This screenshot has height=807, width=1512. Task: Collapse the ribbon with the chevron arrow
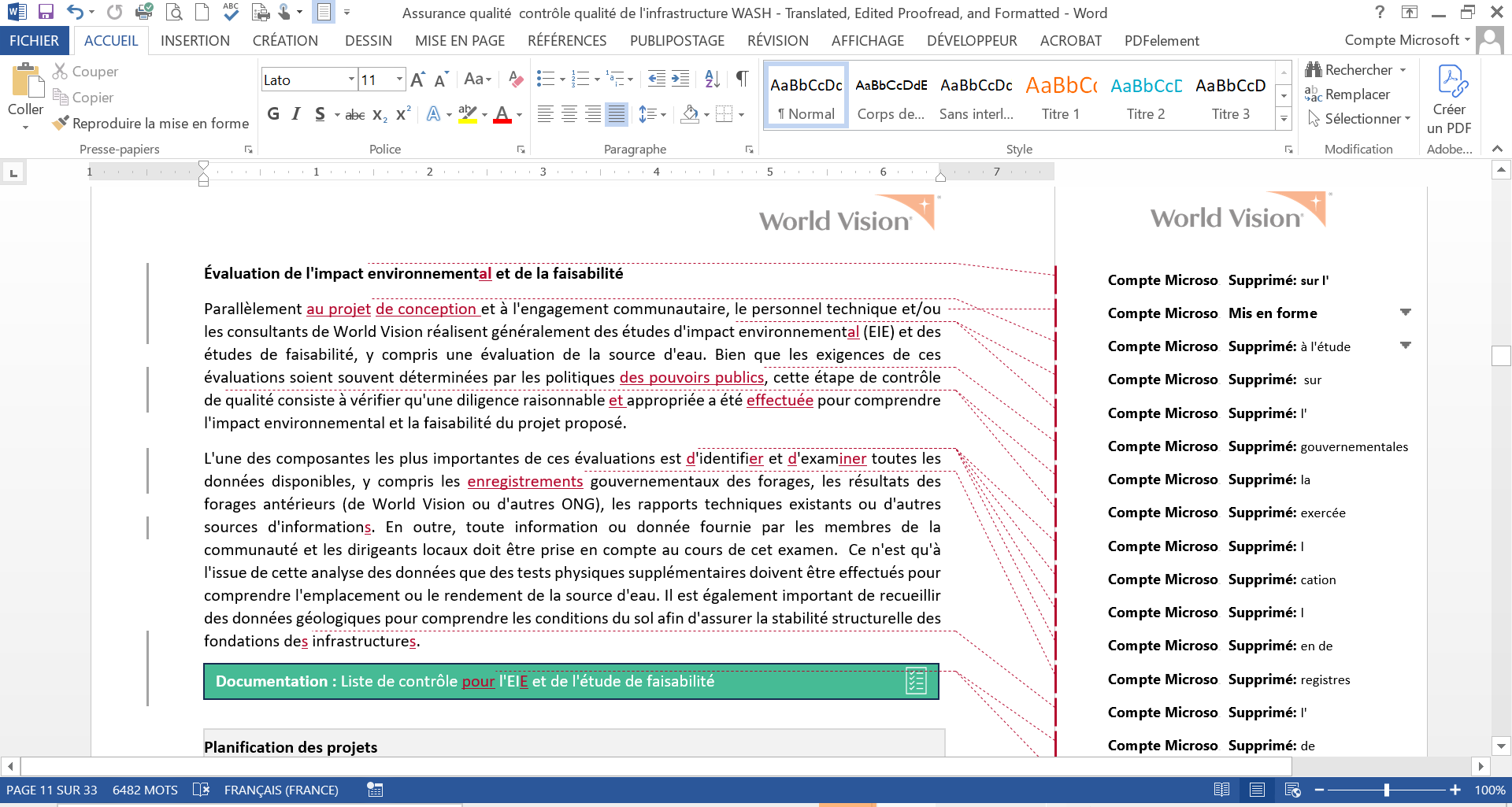pos(1497,149)
